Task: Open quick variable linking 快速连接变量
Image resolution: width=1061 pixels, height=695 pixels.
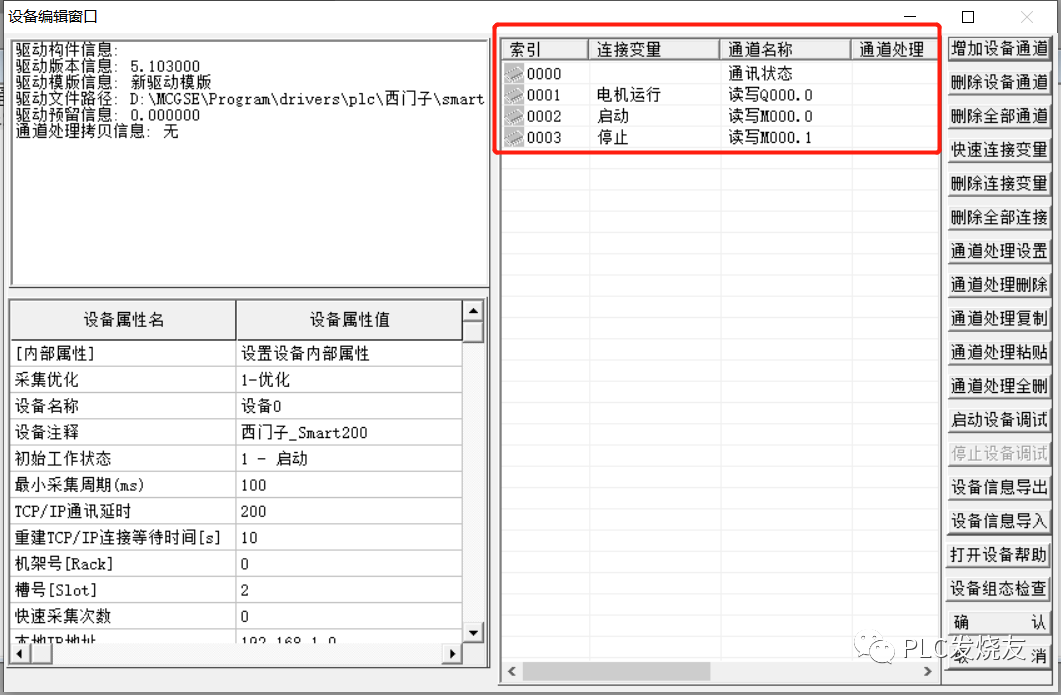Action: tap(999, 149)
